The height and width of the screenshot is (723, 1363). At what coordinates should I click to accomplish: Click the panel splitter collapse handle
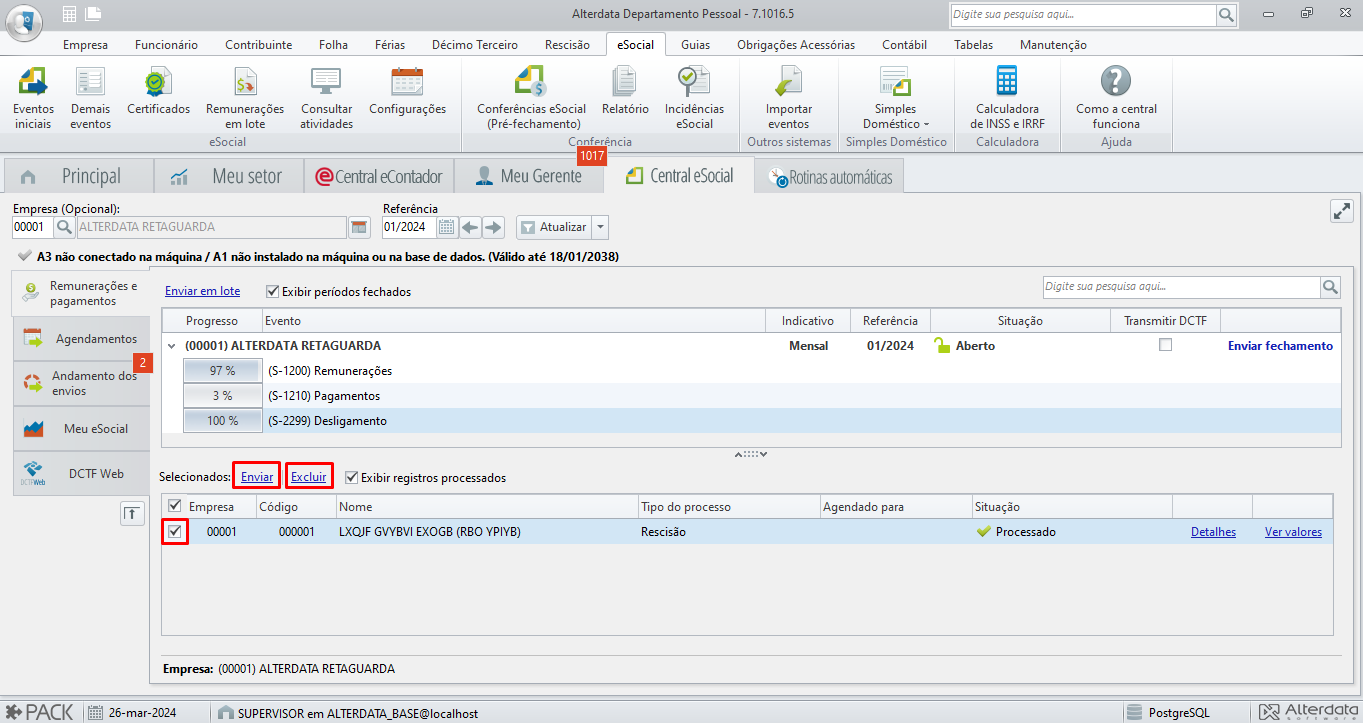coord(750,453)
